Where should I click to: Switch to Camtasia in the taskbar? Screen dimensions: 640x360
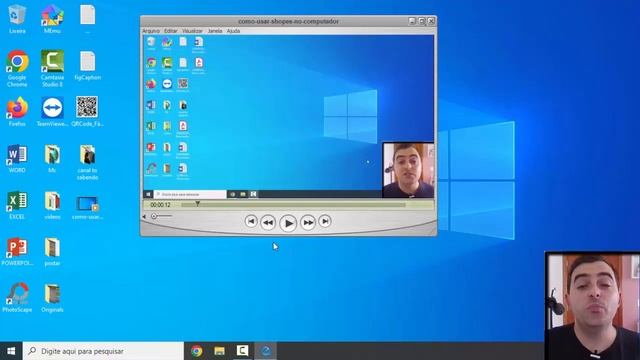pos(242,351)
